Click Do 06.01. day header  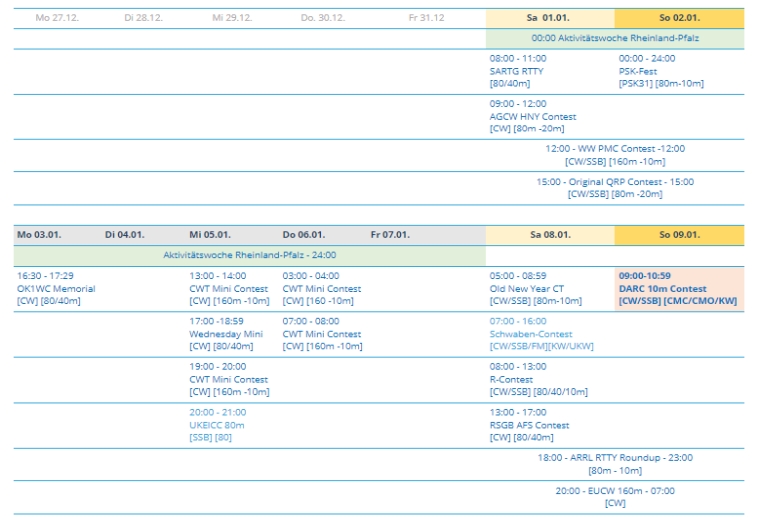pos(304,235)
